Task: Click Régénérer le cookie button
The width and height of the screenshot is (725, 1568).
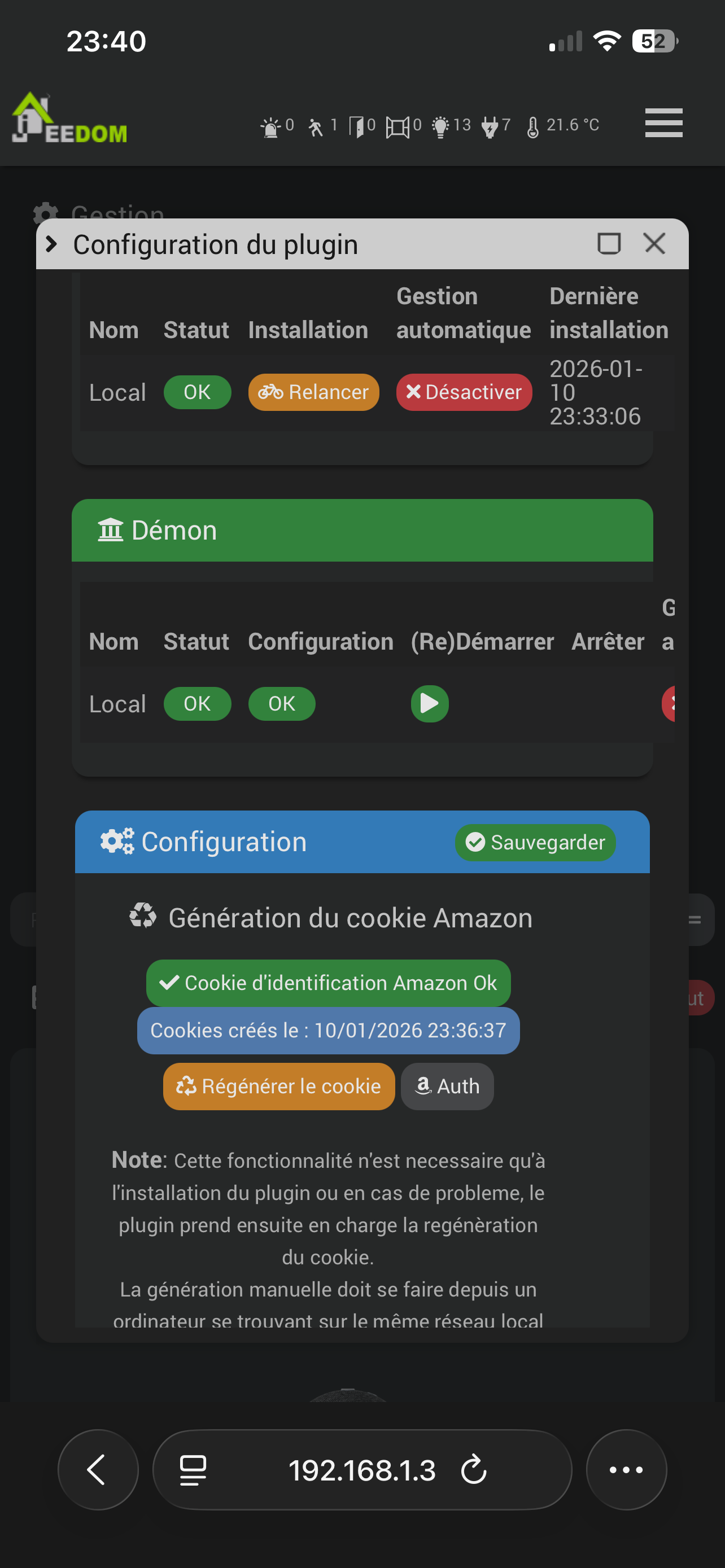Action: [x=279, y=1086]
